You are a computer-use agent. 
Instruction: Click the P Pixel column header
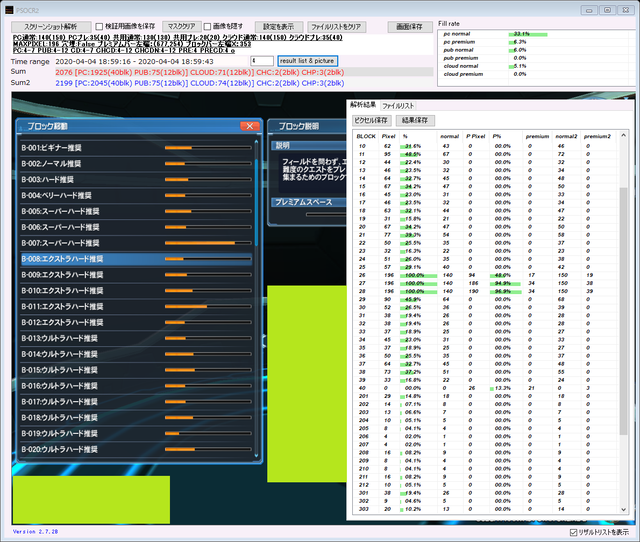(x=476, y=136)
